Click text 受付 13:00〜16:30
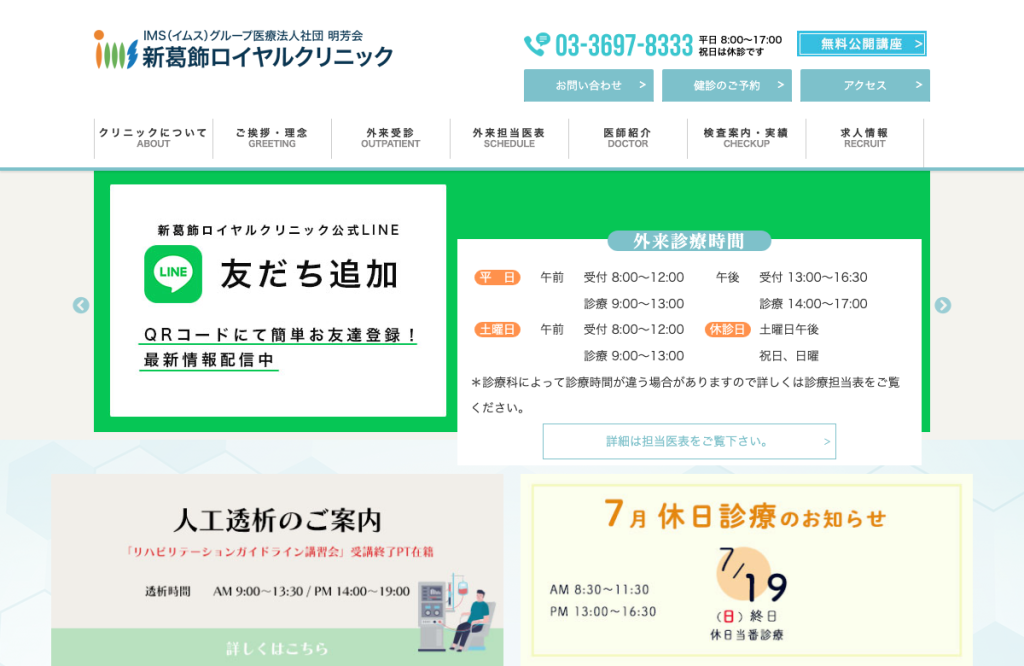The image size is (1024, 666). (813, 278)
